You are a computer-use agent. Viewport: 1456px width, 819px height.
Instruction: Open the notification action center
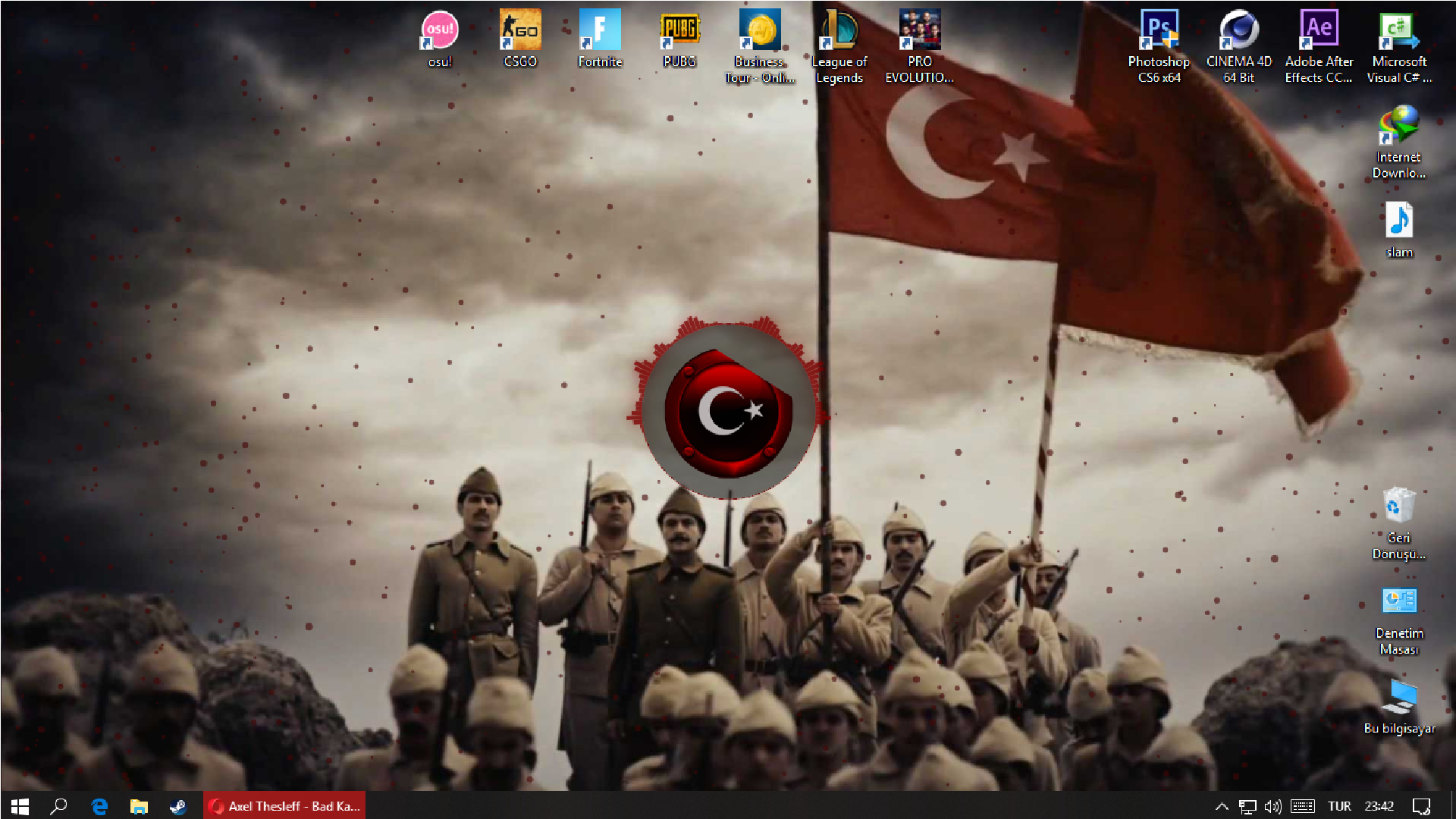point(1421,806)
